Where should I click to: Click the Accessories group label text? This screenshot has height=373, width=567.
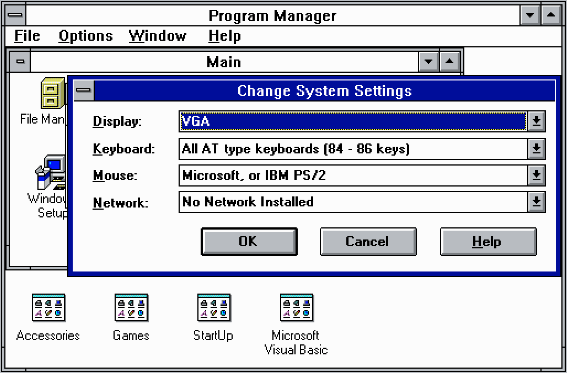coord(48,335)
